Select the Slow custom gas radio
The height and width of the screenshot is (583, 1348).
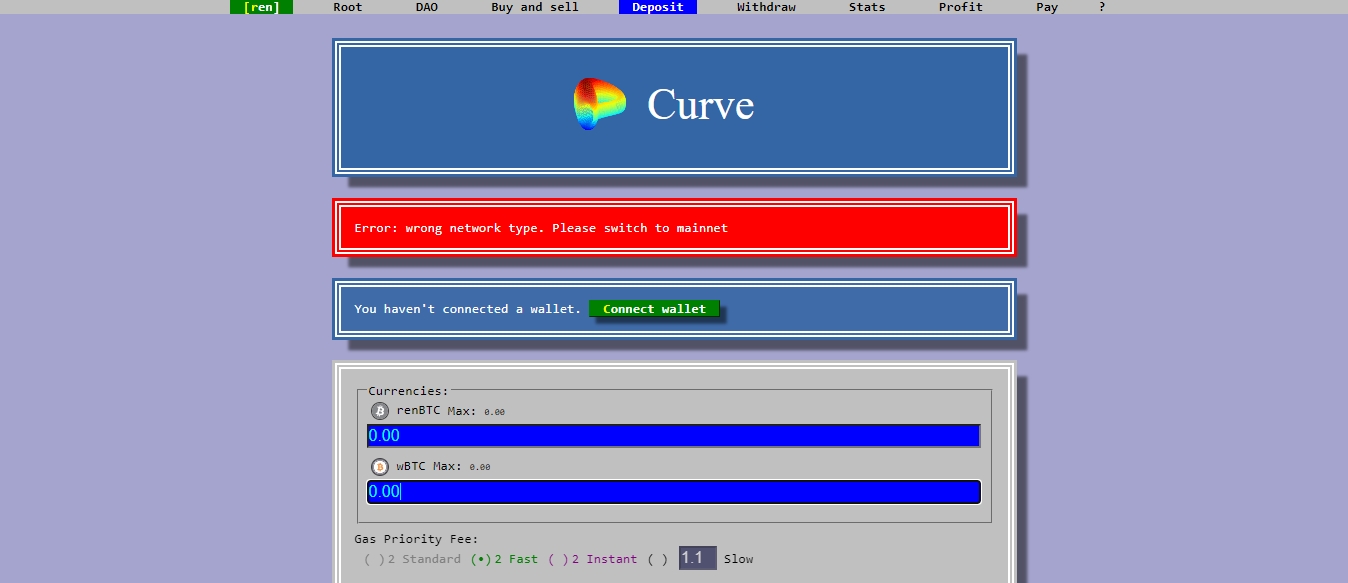click(x=657, y=559)
